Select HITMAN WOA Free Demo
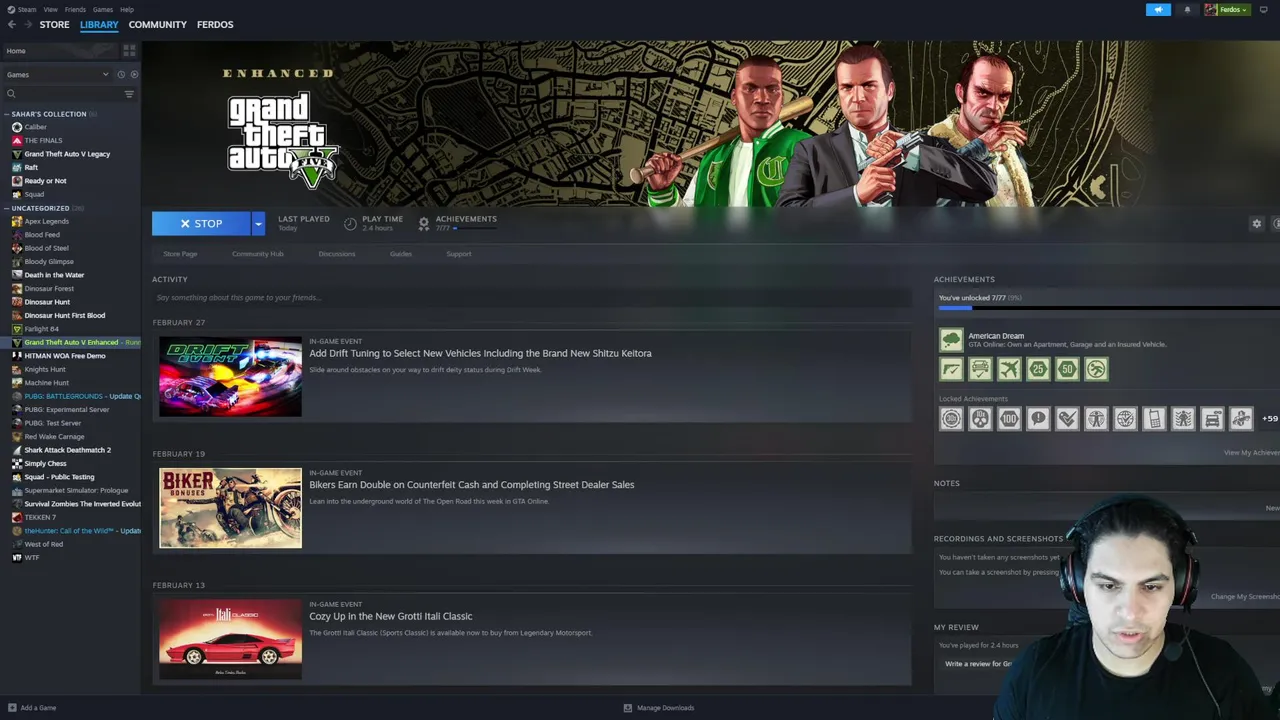Viewport: 1280px width, 720px height. (64, 356)
